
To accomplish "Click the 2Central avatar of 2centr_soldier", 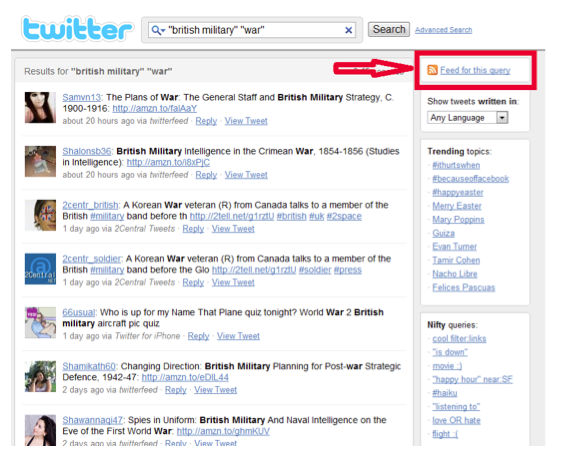I will (x=40, y=269).
